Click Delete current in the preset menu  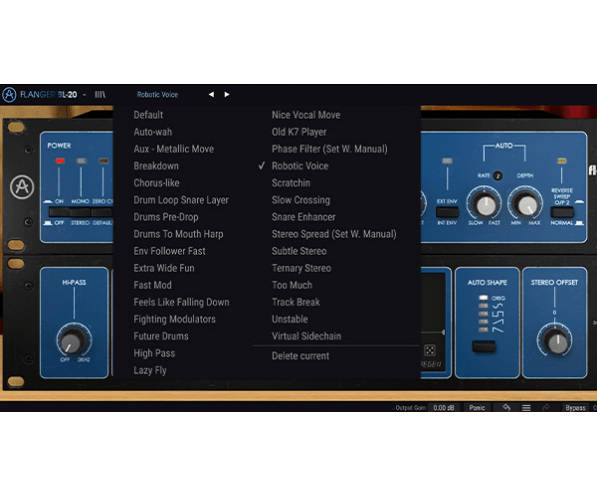[300, 356]
